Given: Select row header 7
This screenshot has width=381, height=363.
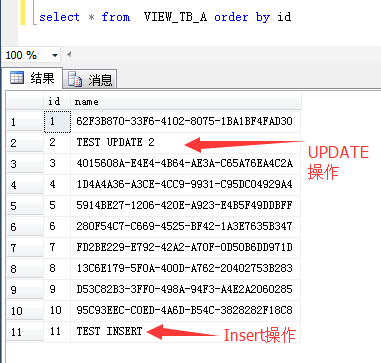Looking at the screenshot, I should tap(25, 248).
